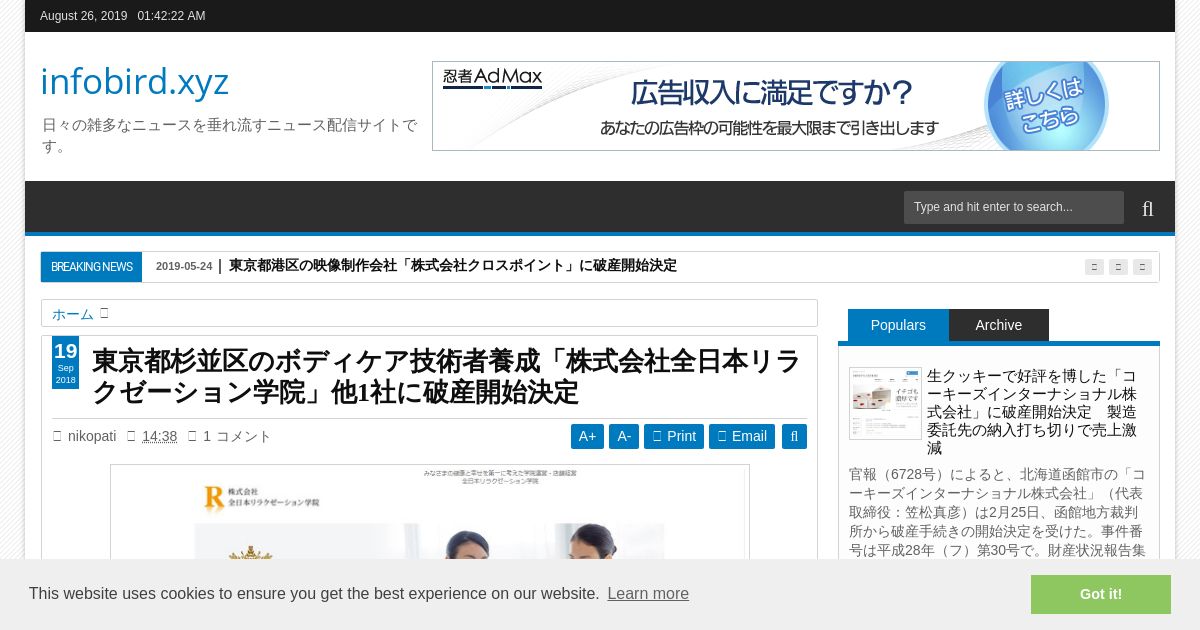Viewport: 1200px width, 630px height.
Task: Click the first breaking news ticker control
Action: coord(1094,267)
